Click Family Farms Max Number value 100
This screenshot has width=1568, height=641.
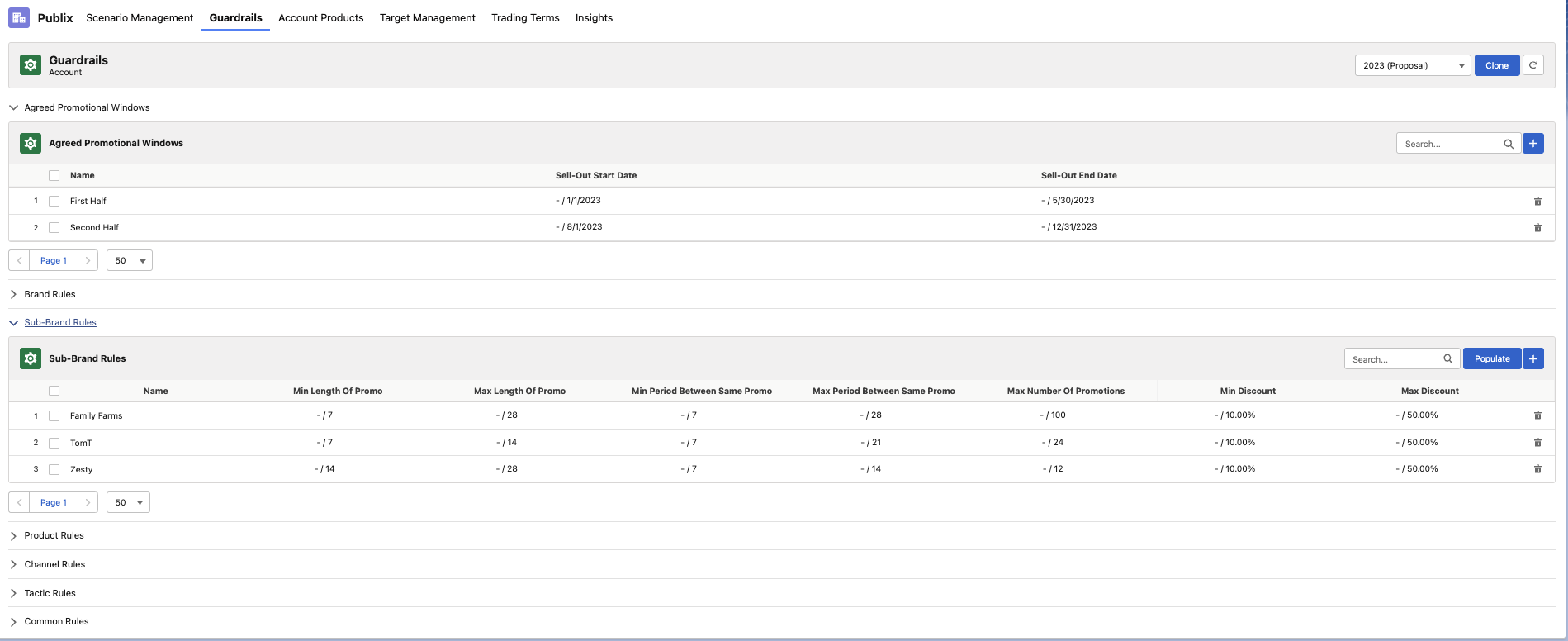pyautogui.click(x=1053, y=415)
